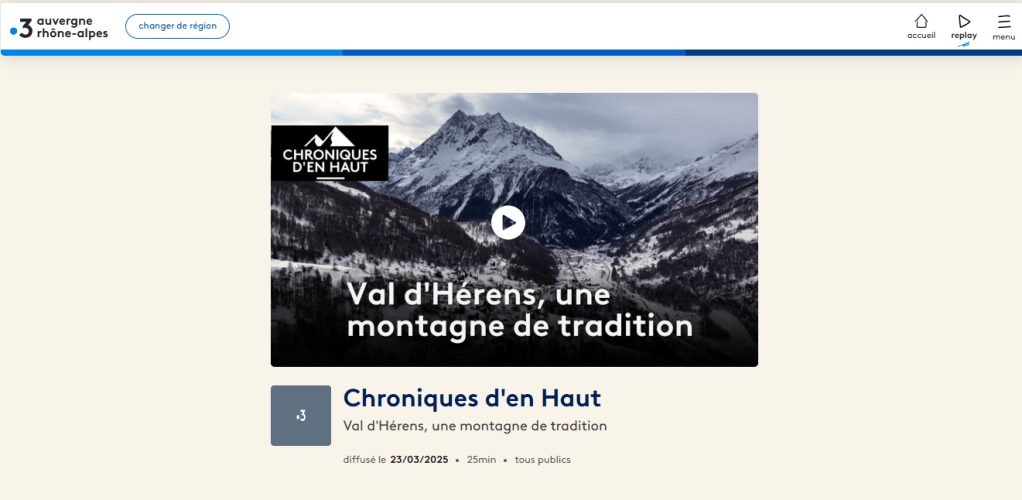Image resolution: width=1022 pixels, height=500 pixels.
Task: Click the auvergne rhône-alpes region name
Action: point(72,27)
